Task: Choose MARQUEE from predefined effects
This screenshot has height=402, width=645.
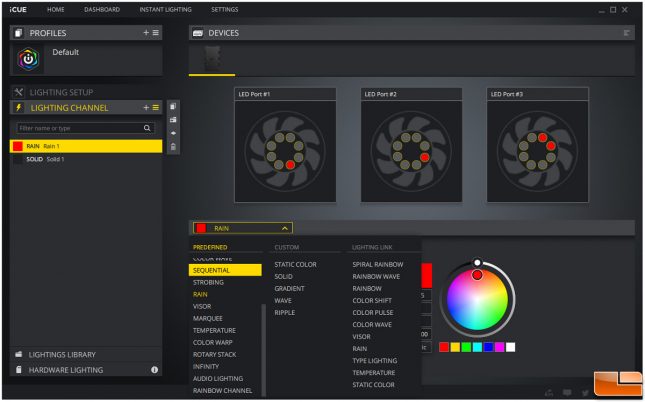Action: 208,318
